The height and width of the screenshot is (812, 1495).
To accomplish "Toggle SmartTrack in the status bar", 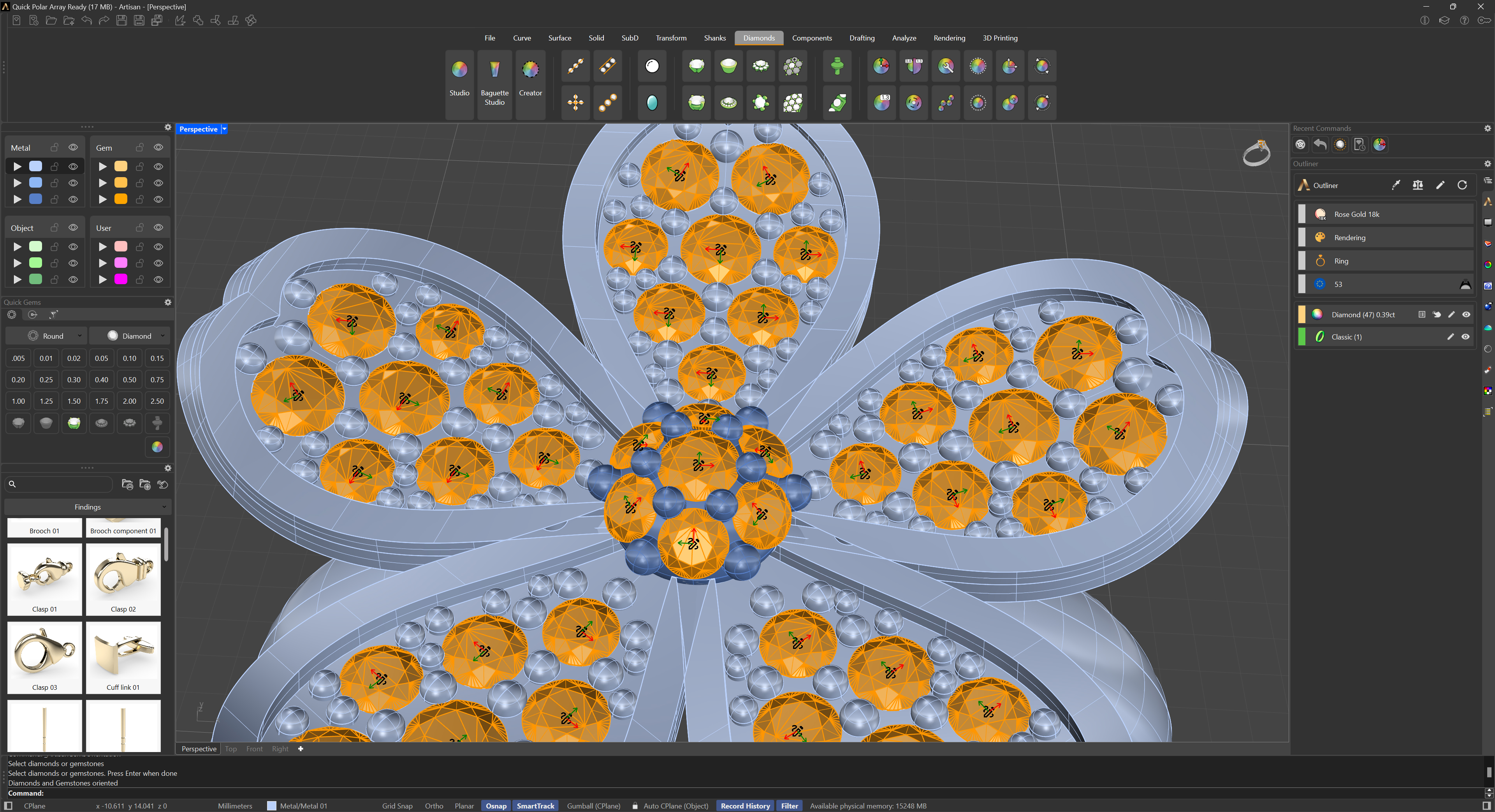I will (x=535, y=806).
